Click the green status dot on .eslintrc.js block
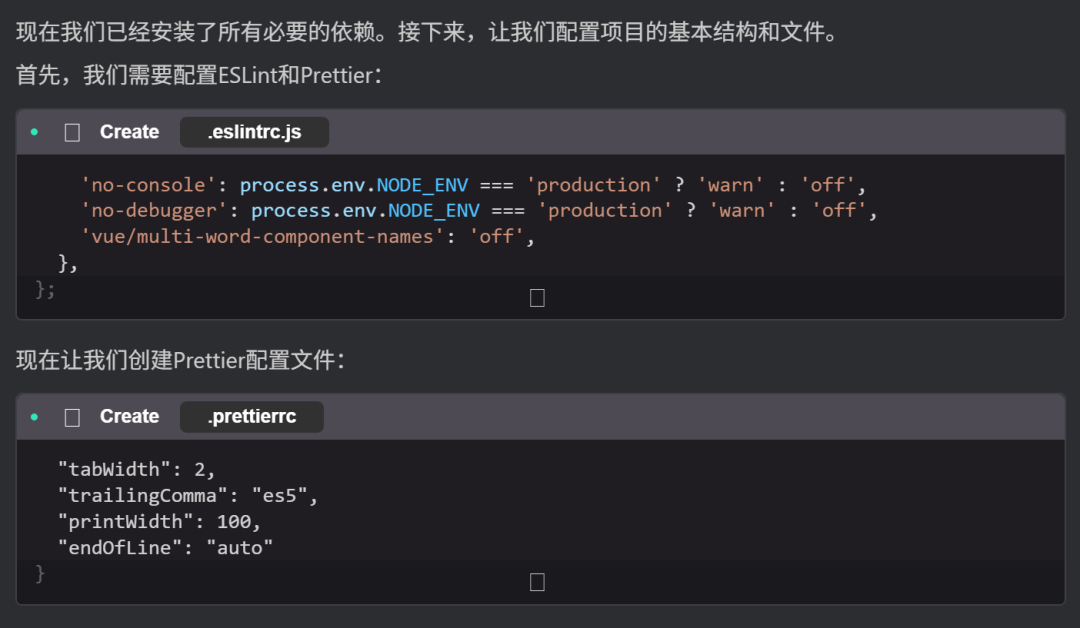 34,132
